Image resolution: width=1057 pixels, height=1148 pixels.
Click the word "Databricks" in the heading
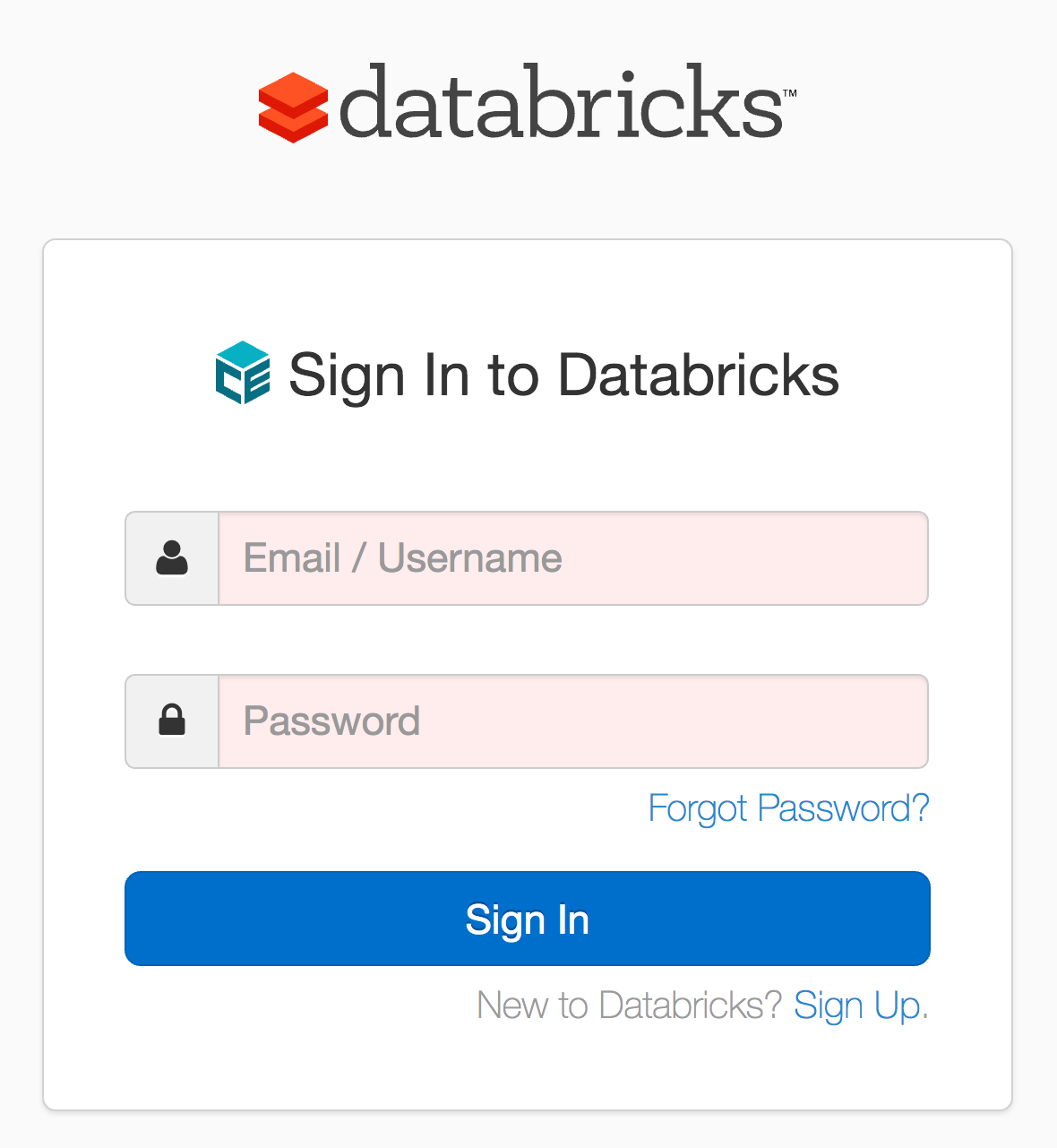tap(699, 375)
